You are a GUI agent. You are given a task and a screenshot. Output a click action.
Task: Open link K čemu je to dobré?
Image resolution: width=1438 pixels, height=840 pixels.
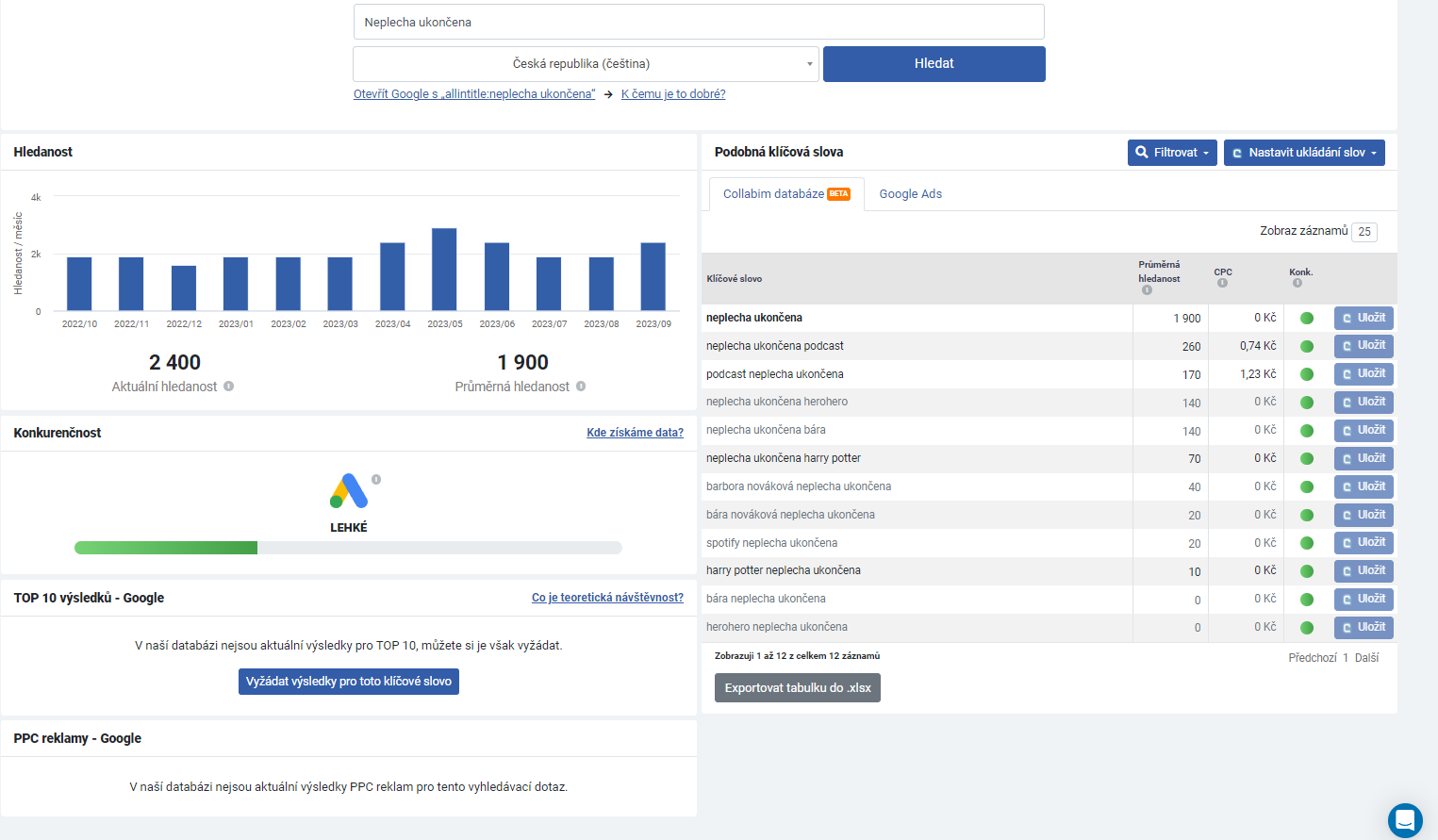673,94
